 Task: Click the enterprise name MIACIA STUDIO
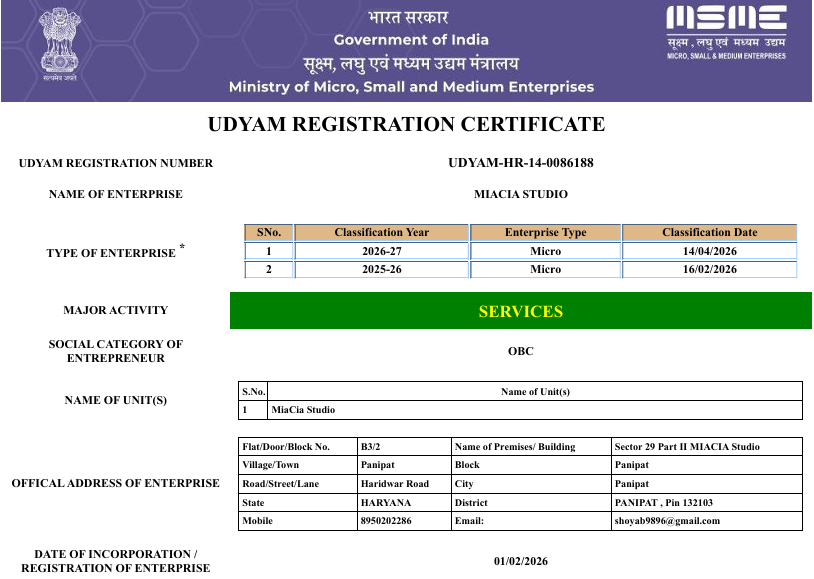(x=521, y=194)
